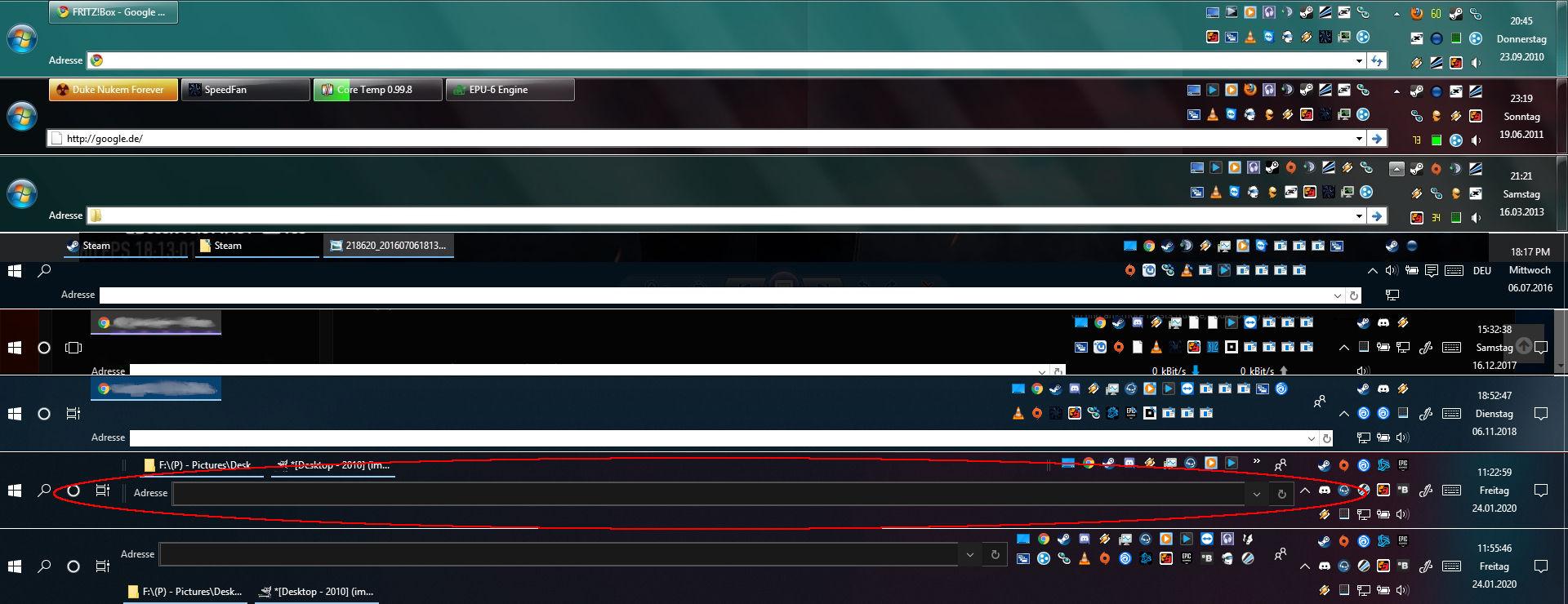Open Steam quick-launch icon in 16.03.2013 taskbar
The image size is (1568, 604).
(x=1272, y=167)
